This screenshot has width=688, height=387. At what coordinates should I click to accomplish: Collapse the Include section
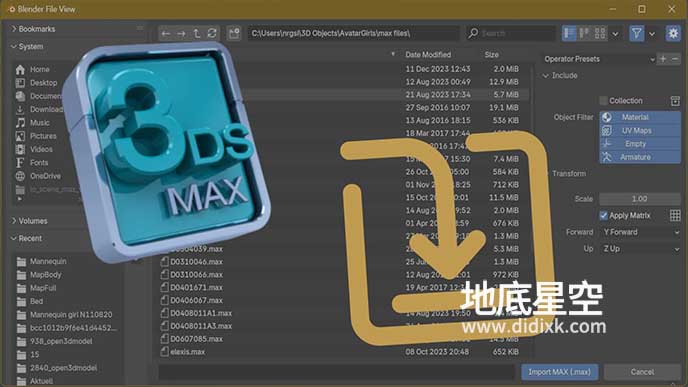[561, 76]
